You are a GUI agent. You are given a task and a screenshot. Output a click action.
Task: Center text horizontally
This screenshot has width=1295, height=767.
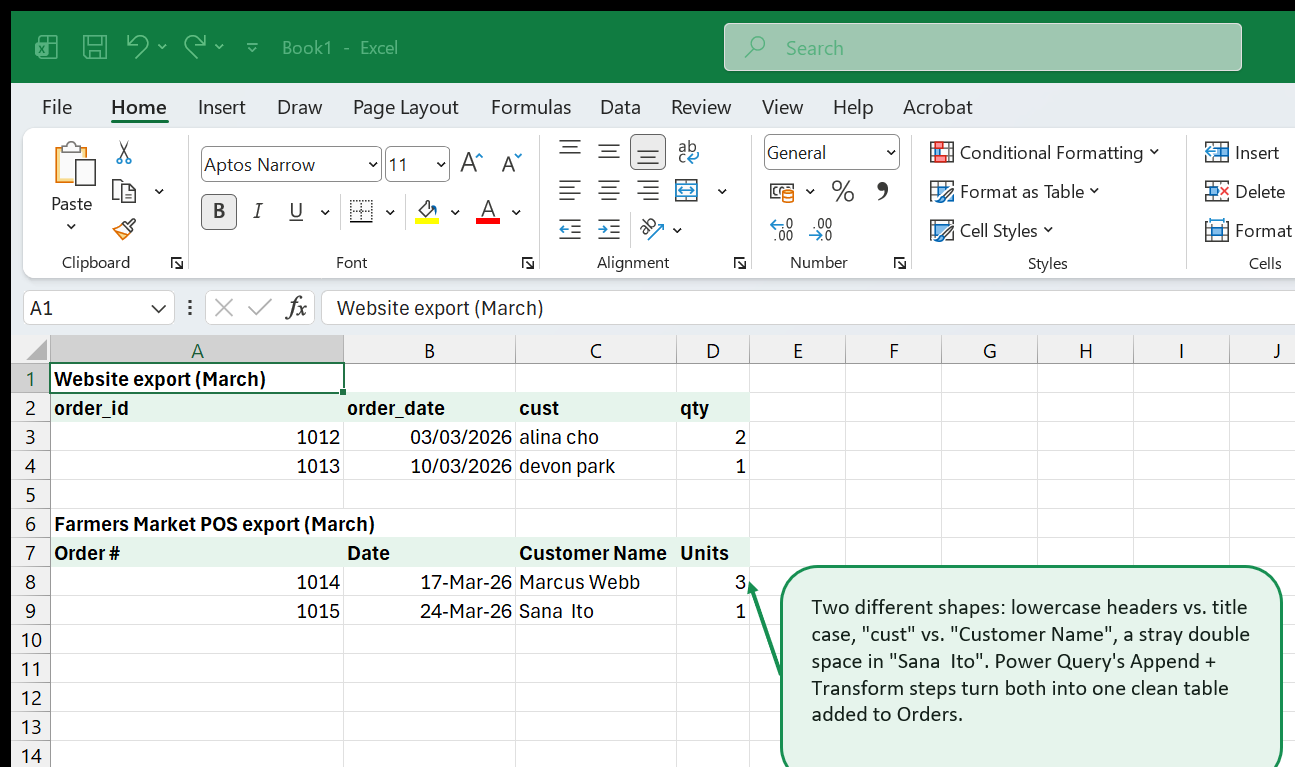(609, 190)
